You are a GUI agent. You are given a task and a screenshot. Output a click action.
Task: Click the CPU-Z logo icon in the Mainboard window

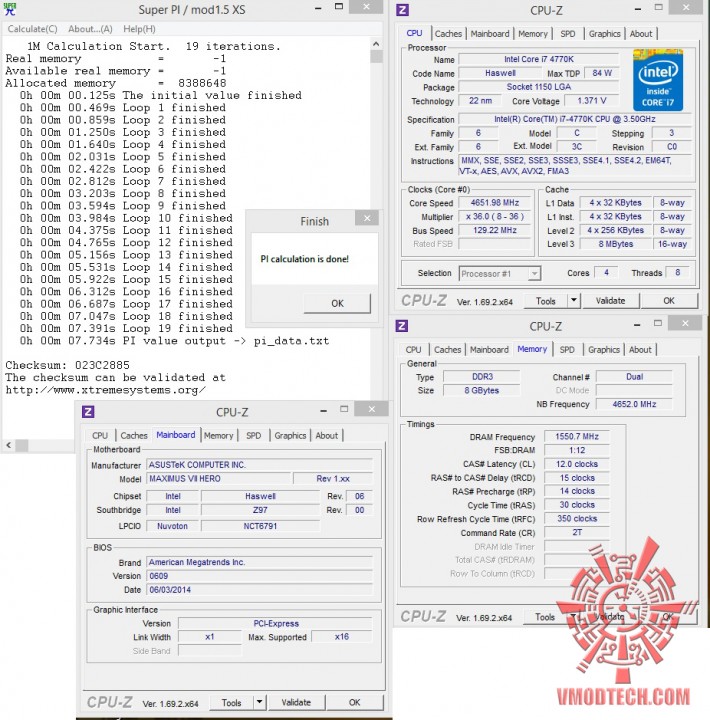point(88,411)
